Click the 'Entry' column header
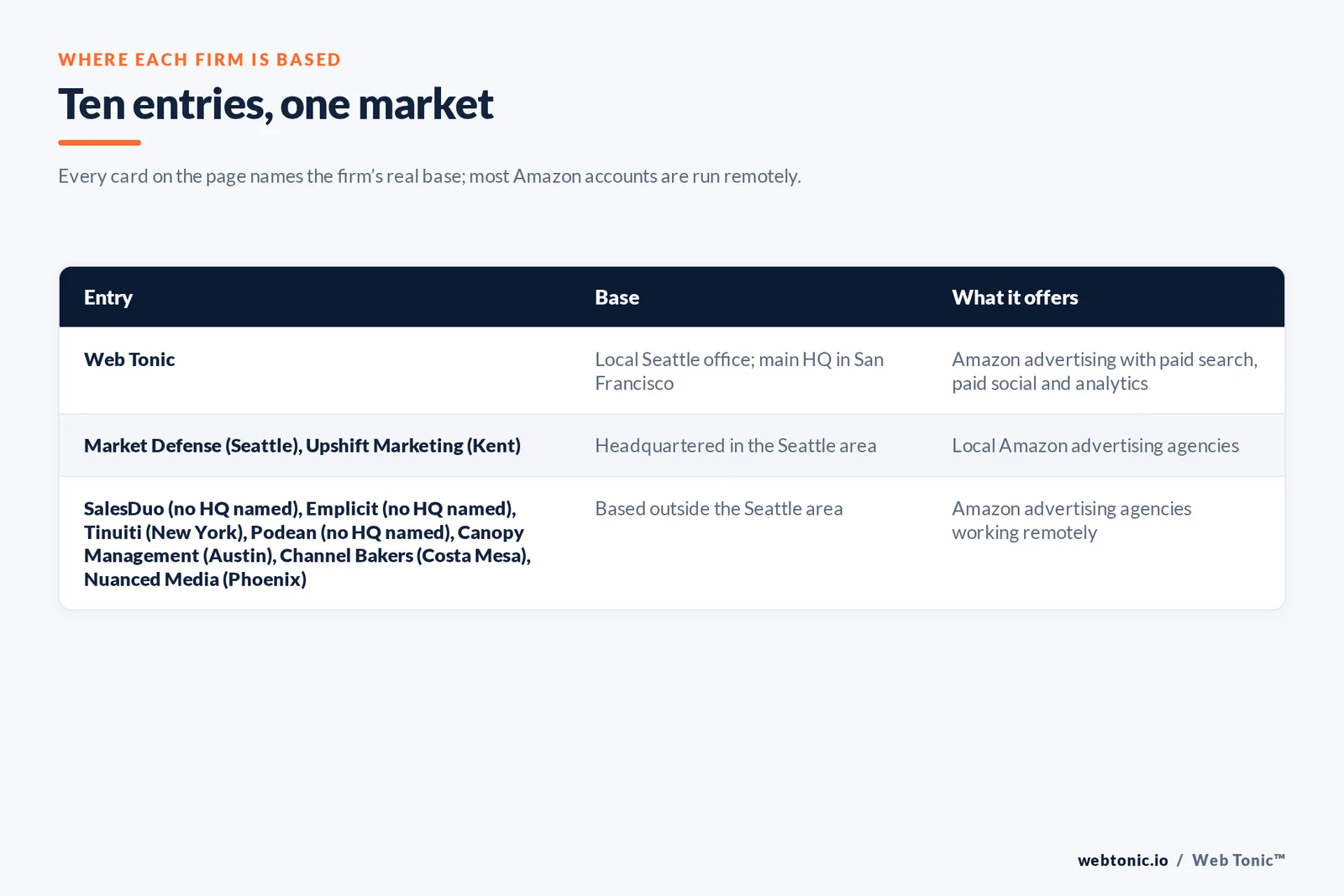Viewport: 1344px width, 896px height. 108,297
